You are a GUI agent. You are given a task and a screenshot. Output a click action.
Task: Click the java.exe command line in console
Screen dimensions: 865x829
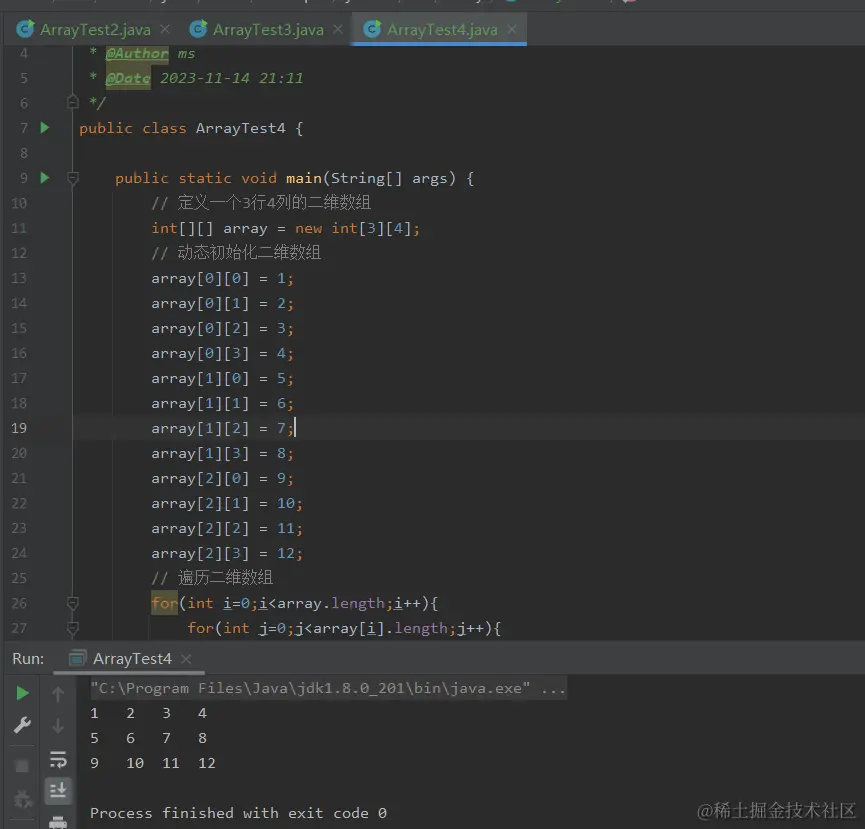pos(328,688)
